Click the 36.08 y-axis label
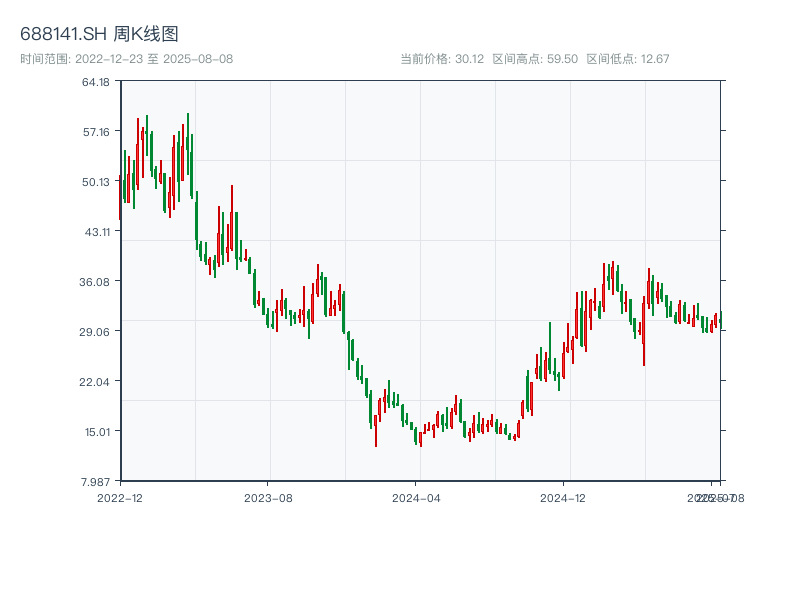The width and height of the screenshot is (800, 600). click(96, 281)
